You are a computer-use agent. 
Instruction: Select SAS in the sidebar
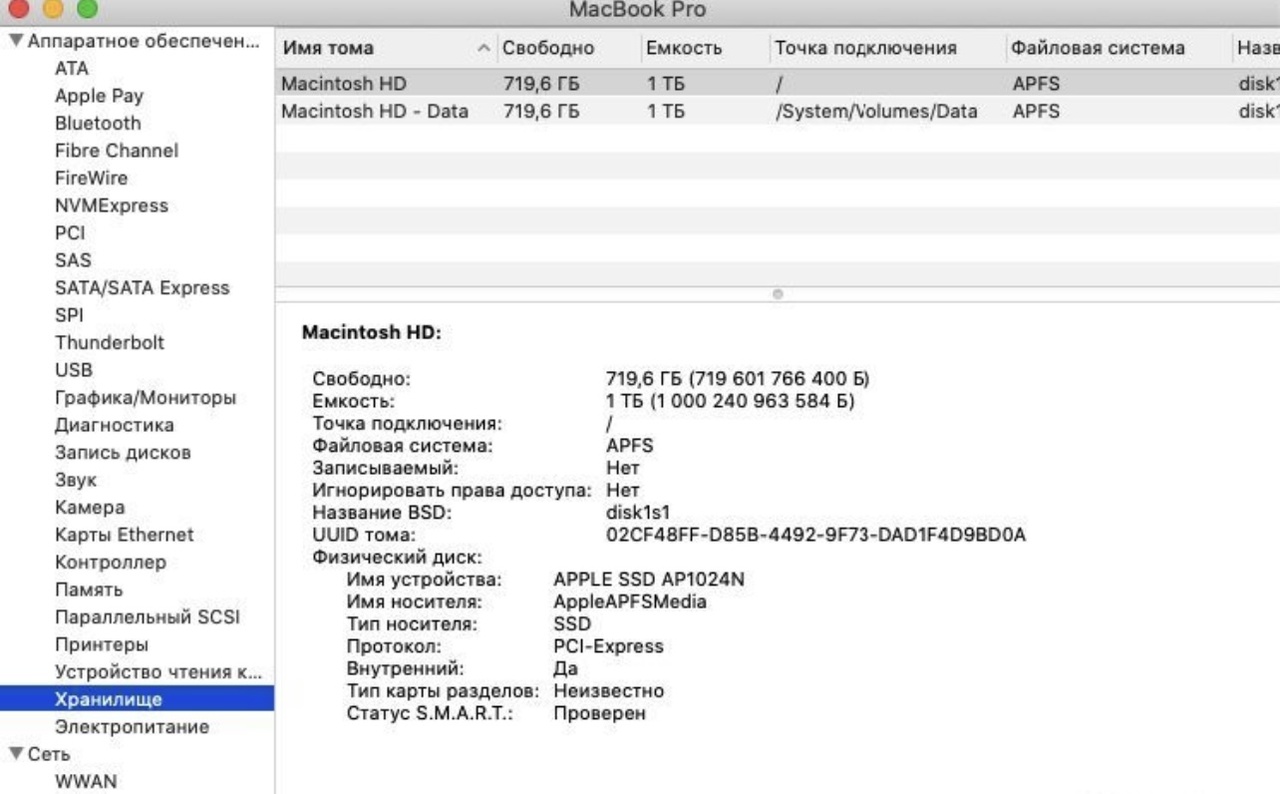73,260
